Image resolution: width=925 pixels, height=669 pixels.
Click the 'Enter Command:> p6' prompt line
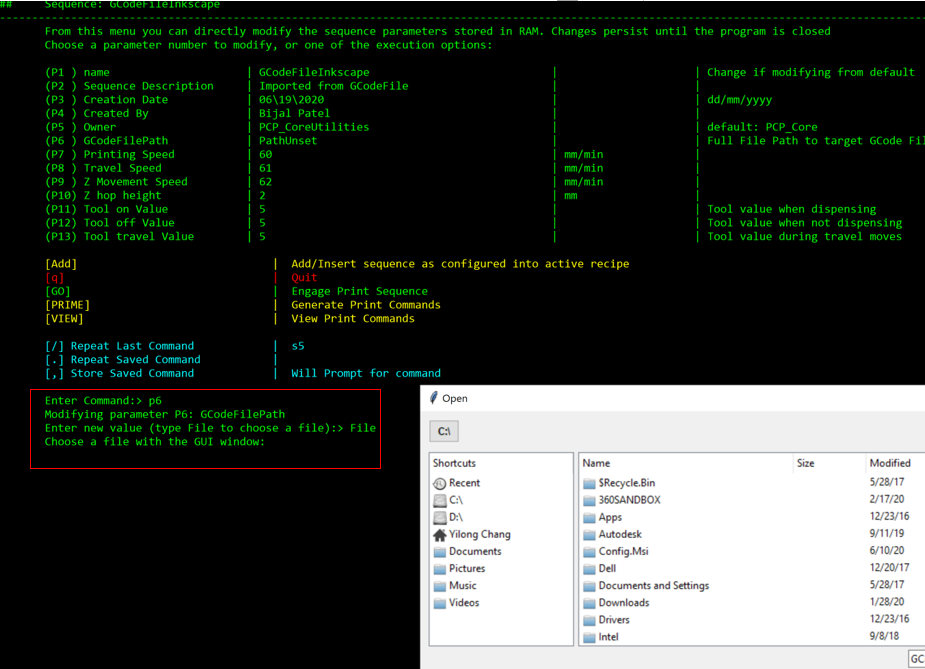(103, 401)
